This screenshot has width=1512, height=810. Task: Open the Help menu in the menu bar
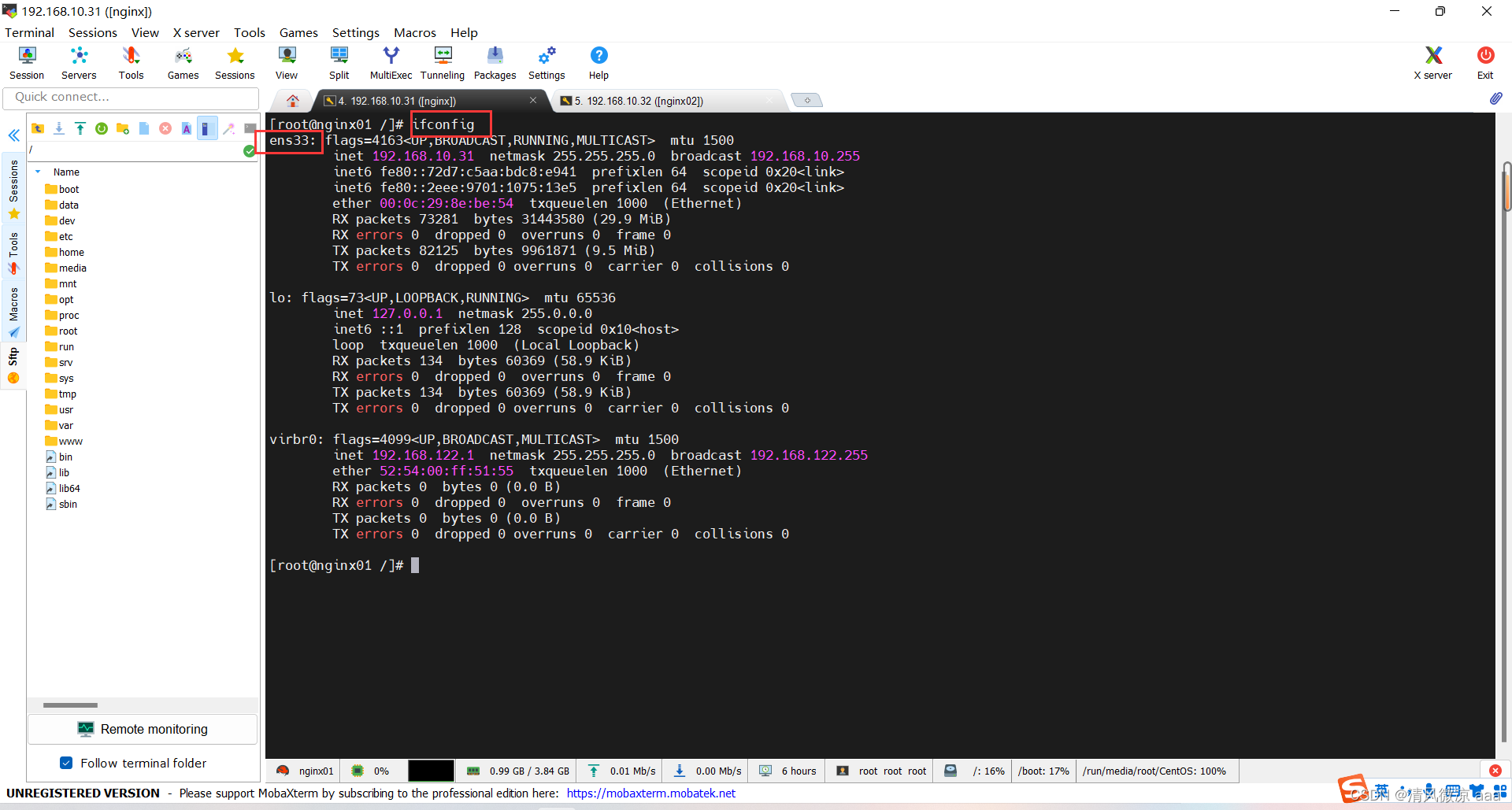pyautogui.click(x=464, y=32)
